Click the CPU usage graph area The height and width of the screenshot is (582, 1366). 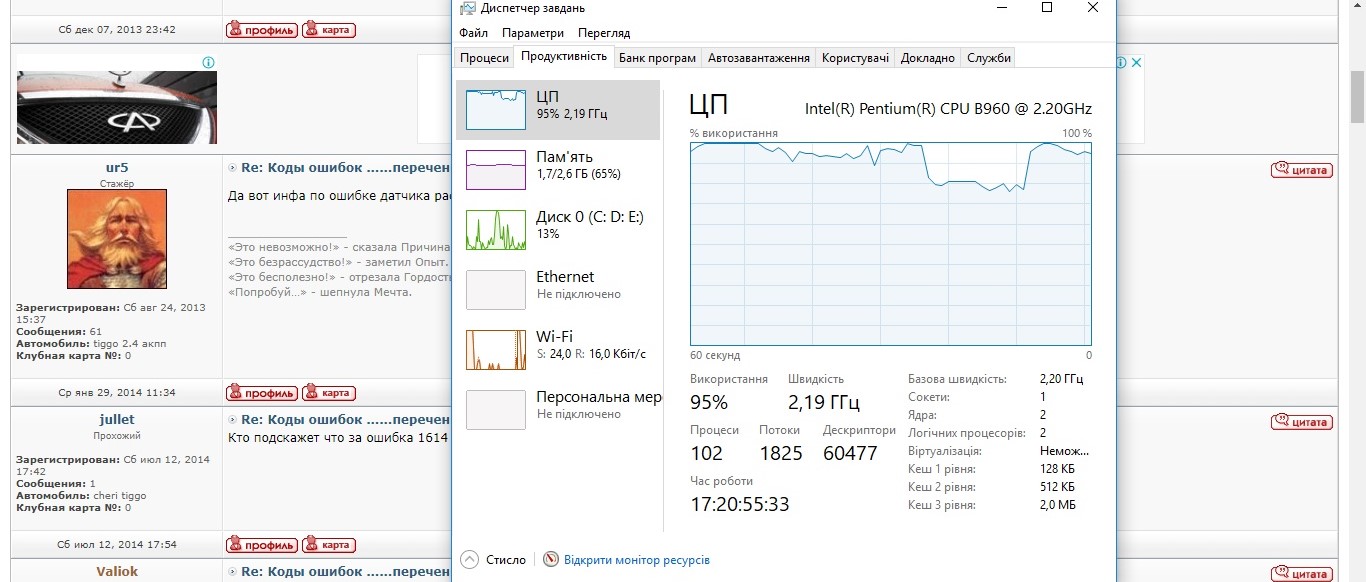pyautogui.click(x=890, y=243)
